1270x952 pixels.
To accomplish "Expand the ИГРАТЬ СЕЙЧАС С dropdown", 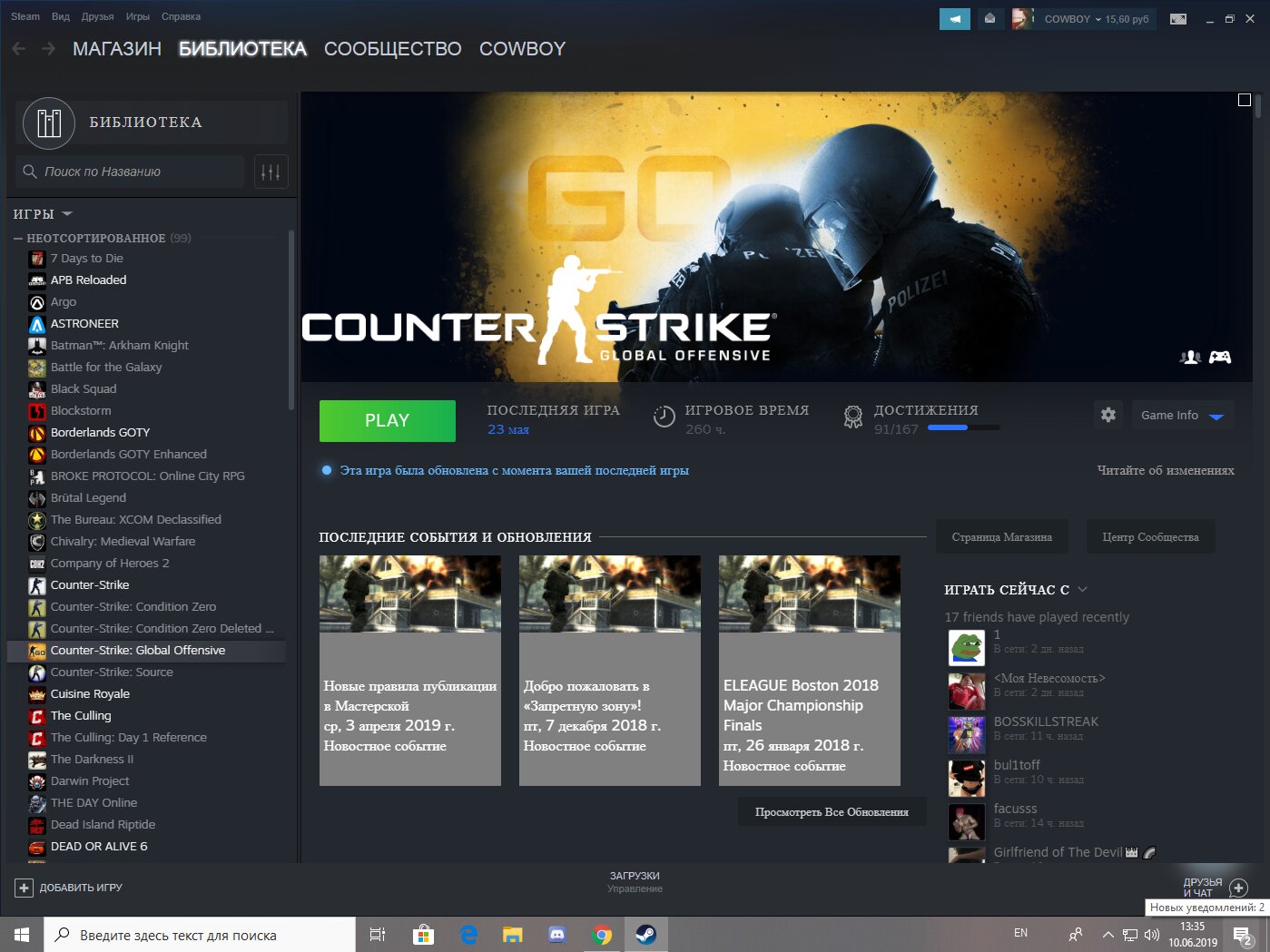I will (1083, 590).
